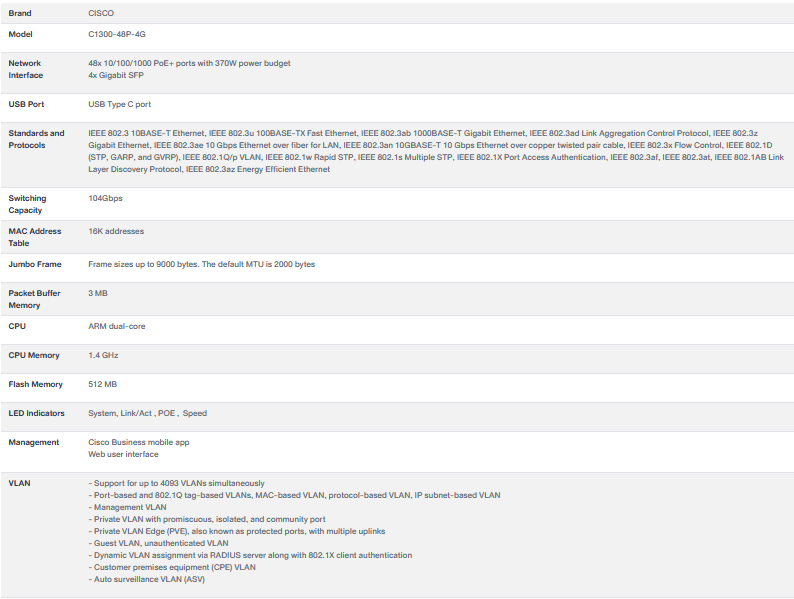Click the 512 MB Flash Memory value
This screenshot has width=794, height=599.
(102, 384)
